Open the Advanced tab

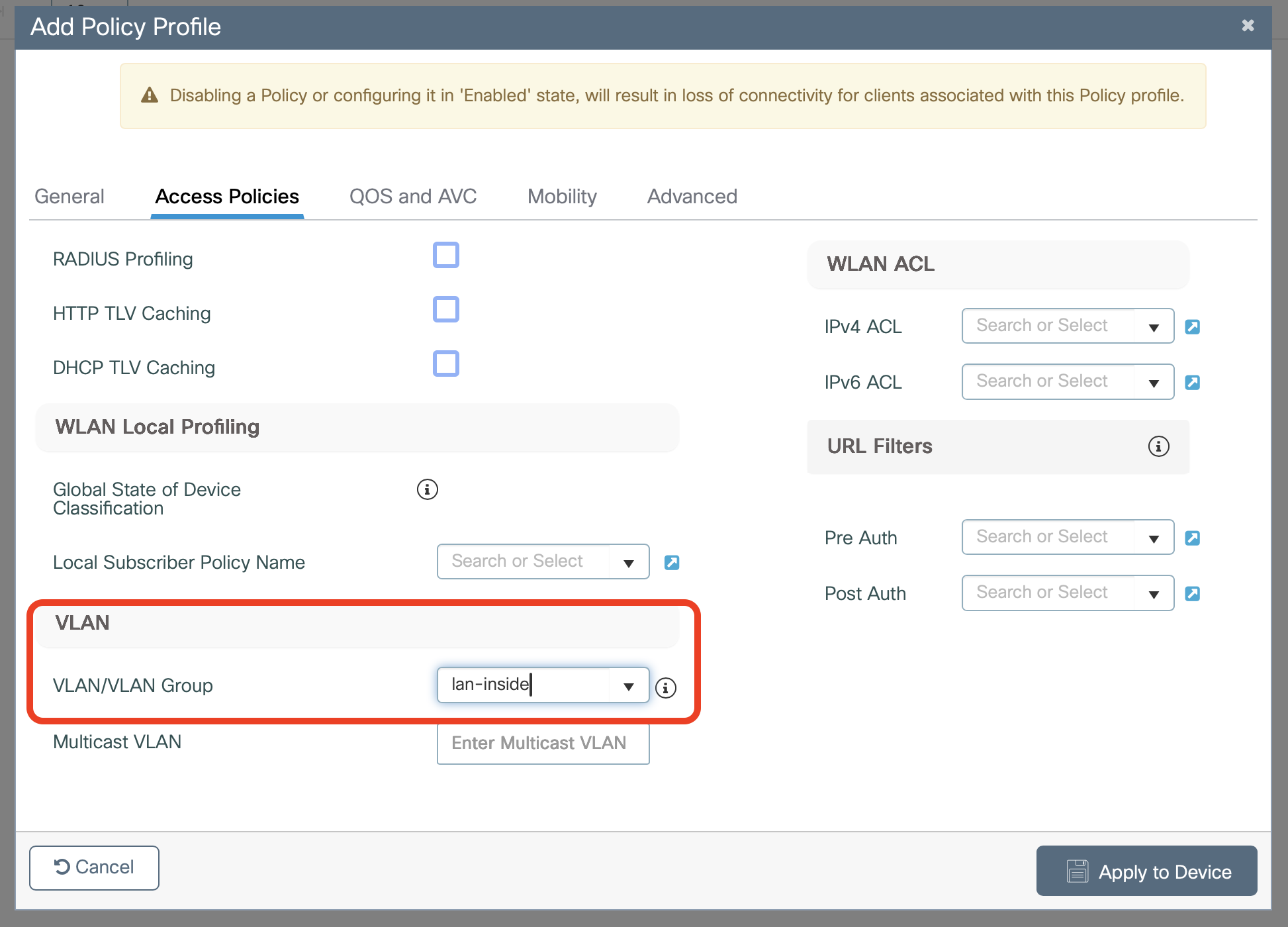(692, 197)
